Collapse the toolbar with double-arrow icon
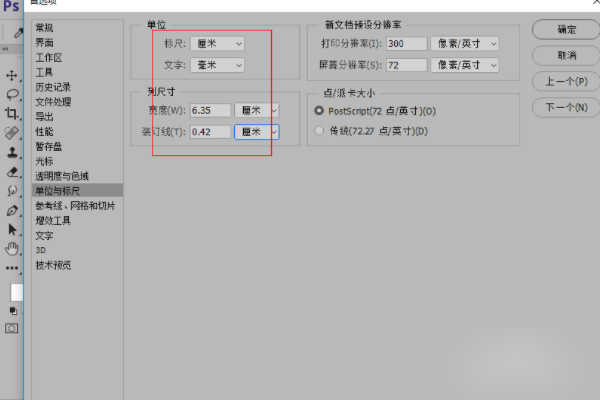 click(5, 49)
